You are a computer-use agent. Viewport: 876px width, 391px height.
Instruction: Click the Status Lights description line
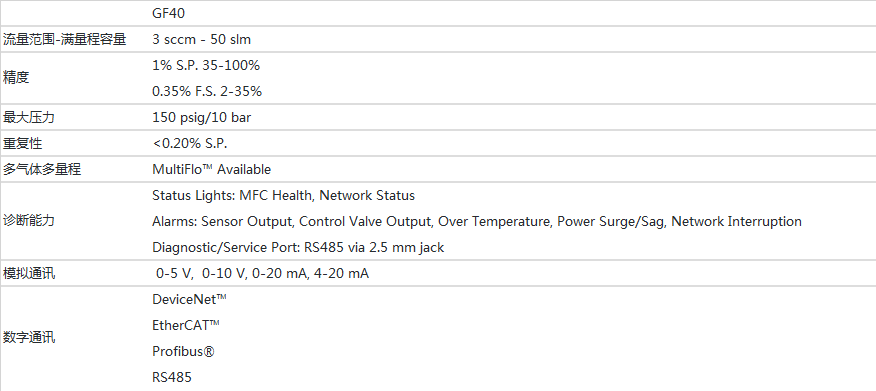pos(283,196)
